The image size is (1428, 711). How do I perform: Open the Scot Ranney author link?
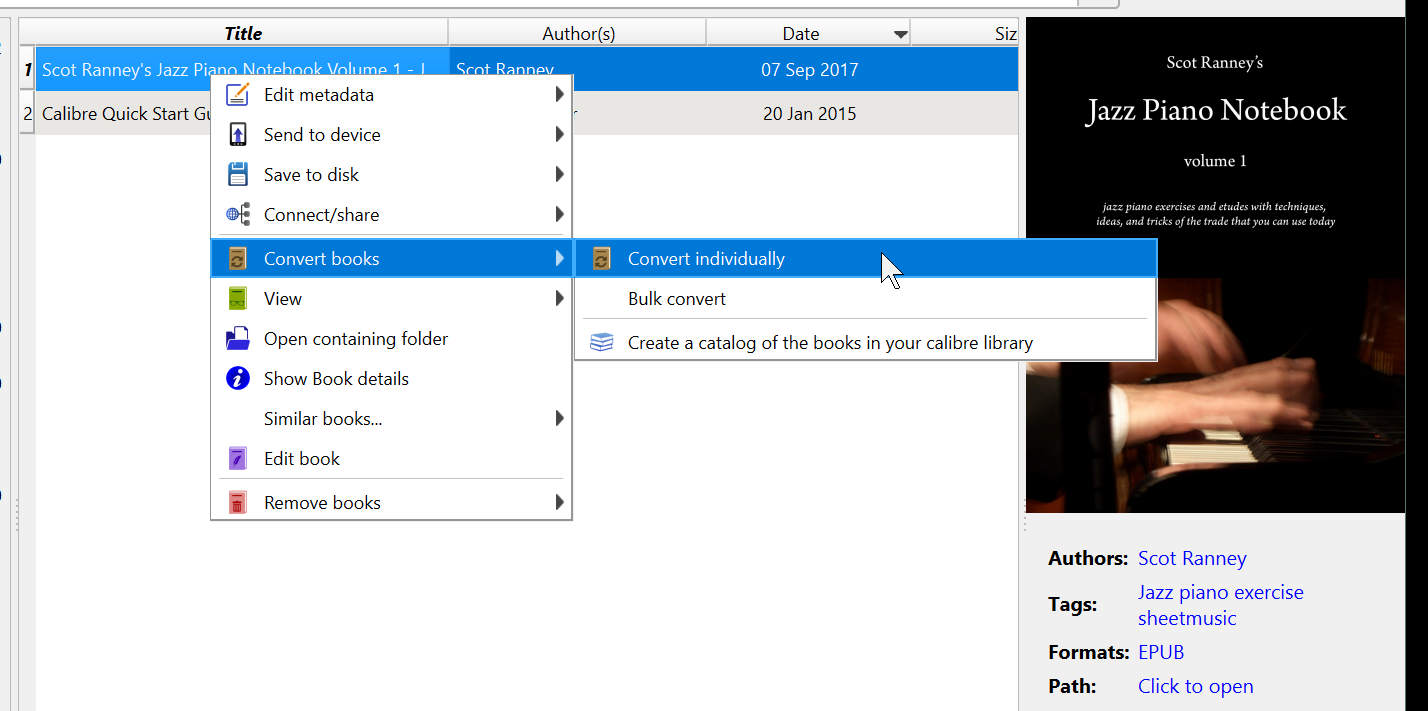(1192, 559)
